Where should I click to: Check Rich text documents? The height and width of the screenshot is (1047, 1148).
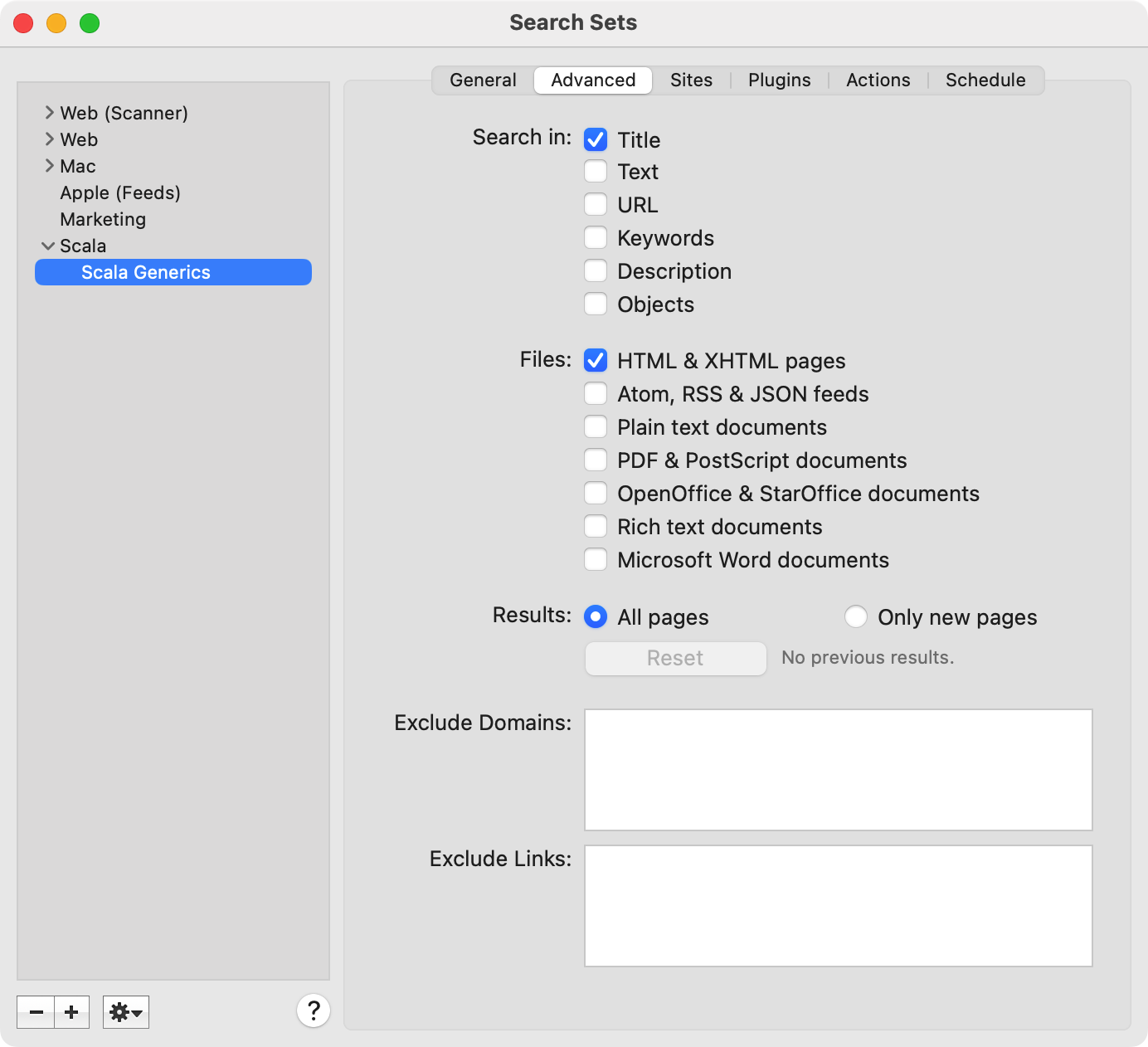[596, 527]
